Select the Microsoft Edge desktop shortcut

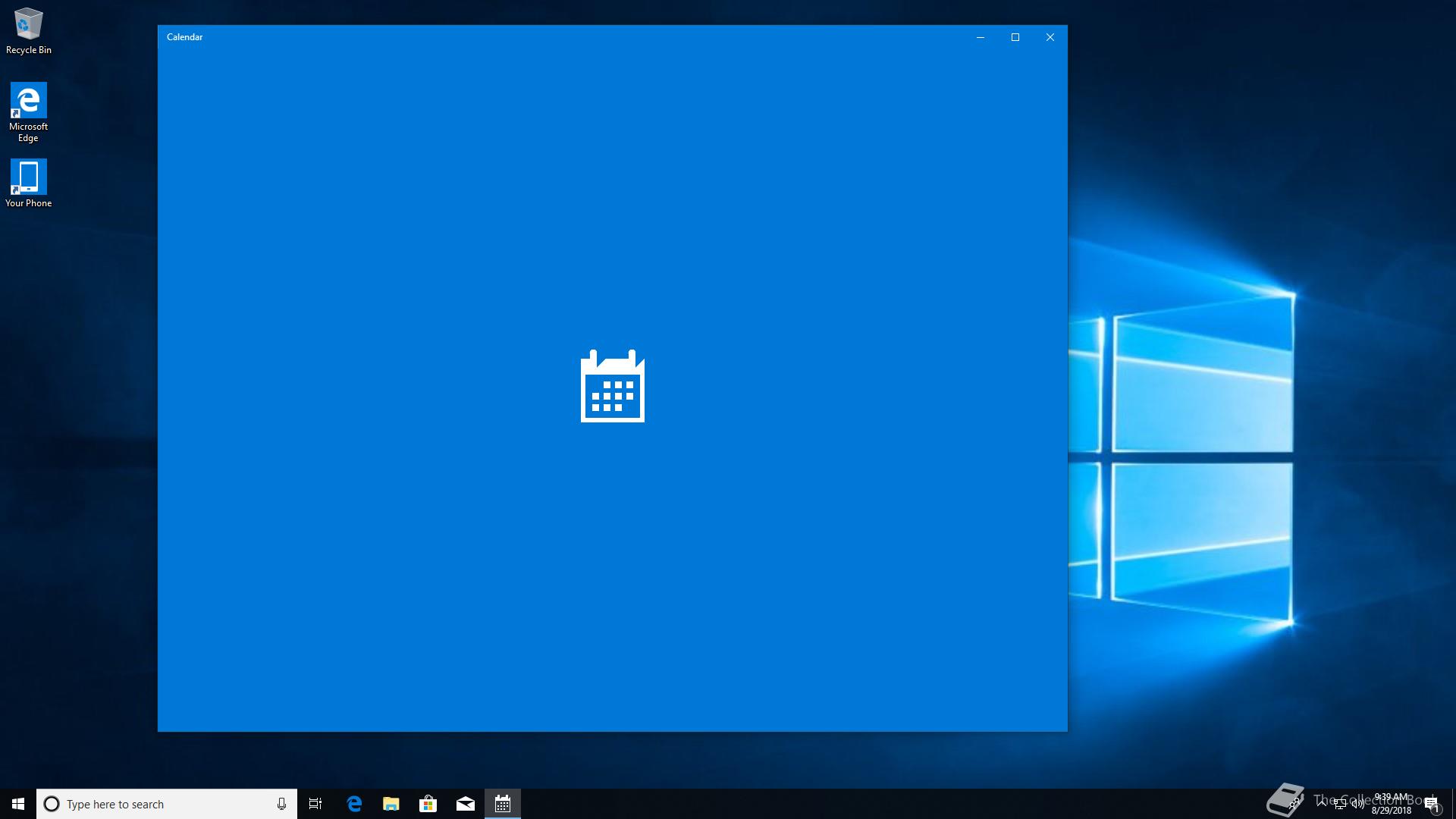point(28,112)
